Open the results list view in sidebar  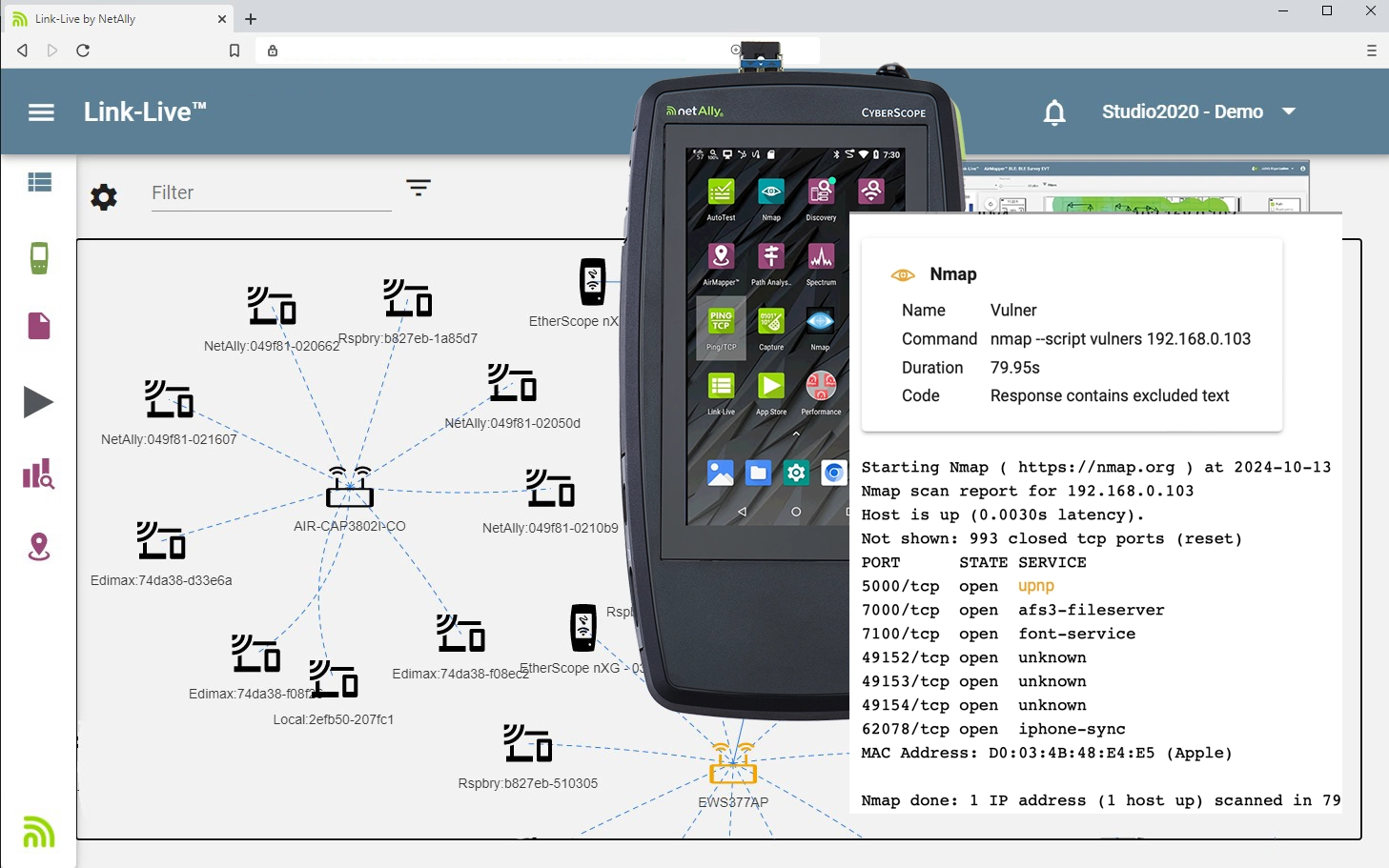pos(39,182)
